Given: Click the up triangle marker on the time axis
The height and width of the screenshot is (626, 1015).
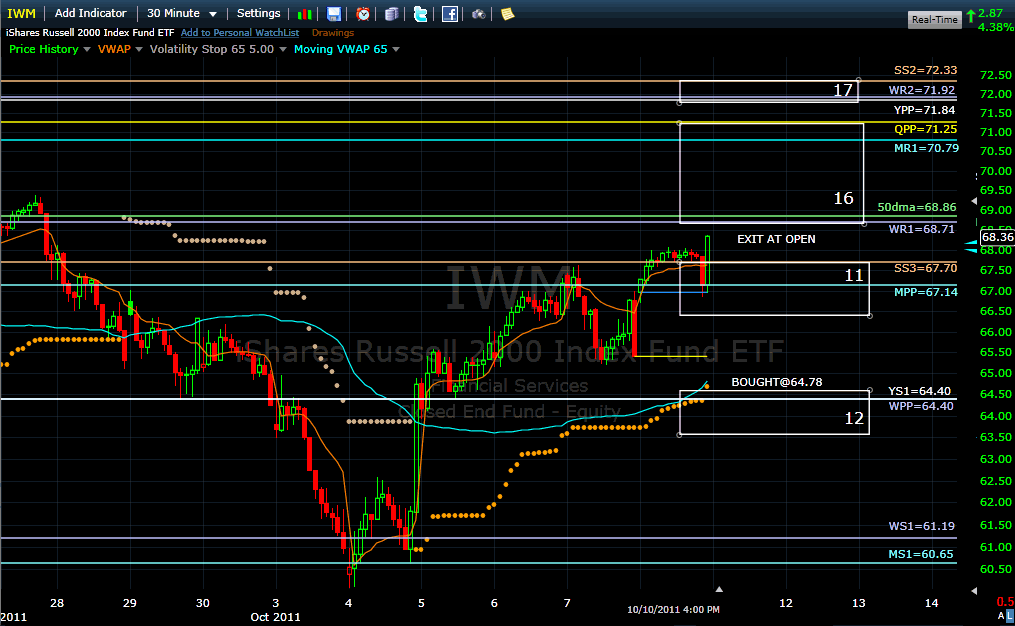Looking at the screenshot, I should 719,589.
